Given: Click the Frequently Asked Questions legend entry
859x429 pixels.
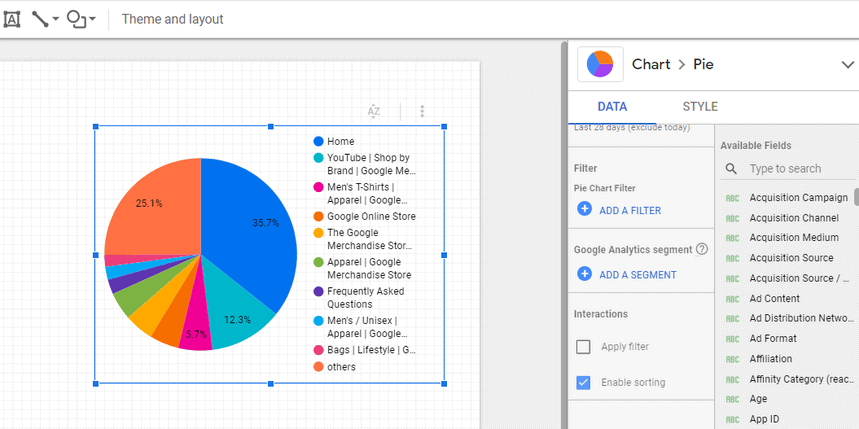Looking at the screenshot, I should (x=359, y=298).
